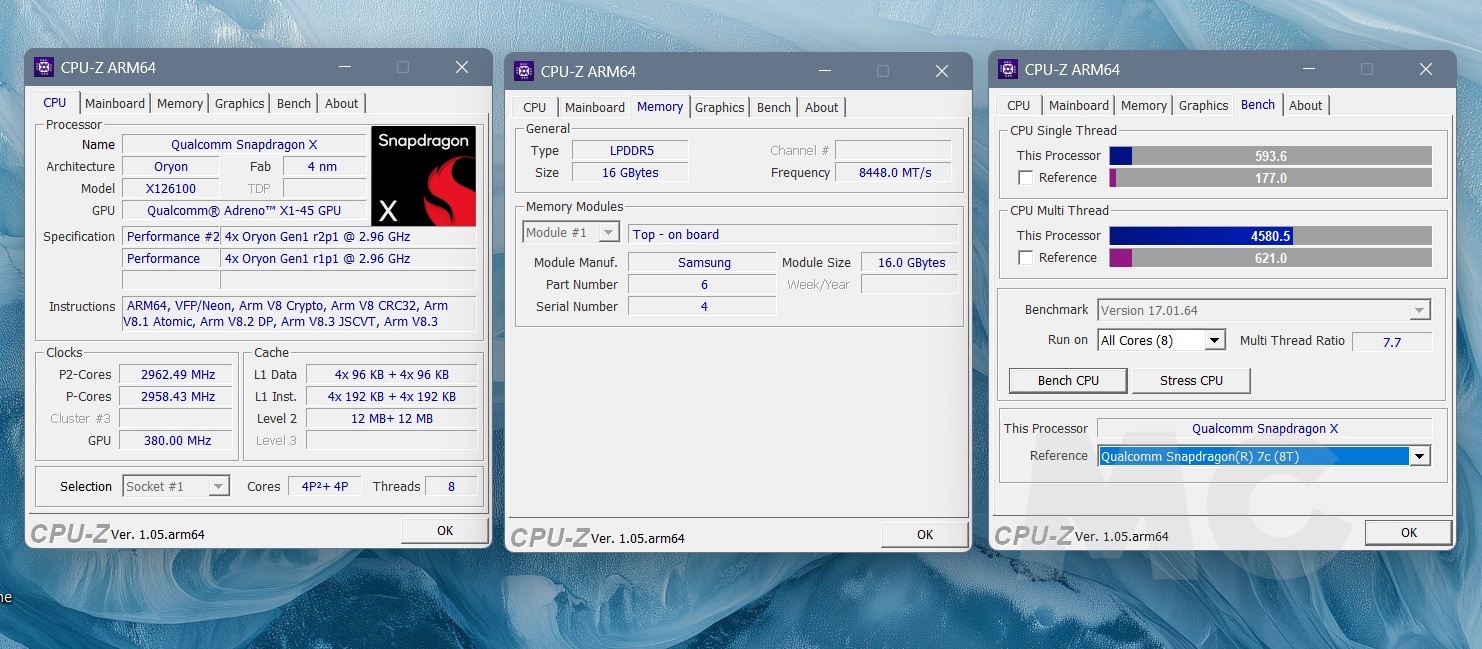This screenshot has width=1482, height=649.
Task: Open the Module #1 dropdown in Memory window
Action: pyautogui.click(x=571, y=233)
